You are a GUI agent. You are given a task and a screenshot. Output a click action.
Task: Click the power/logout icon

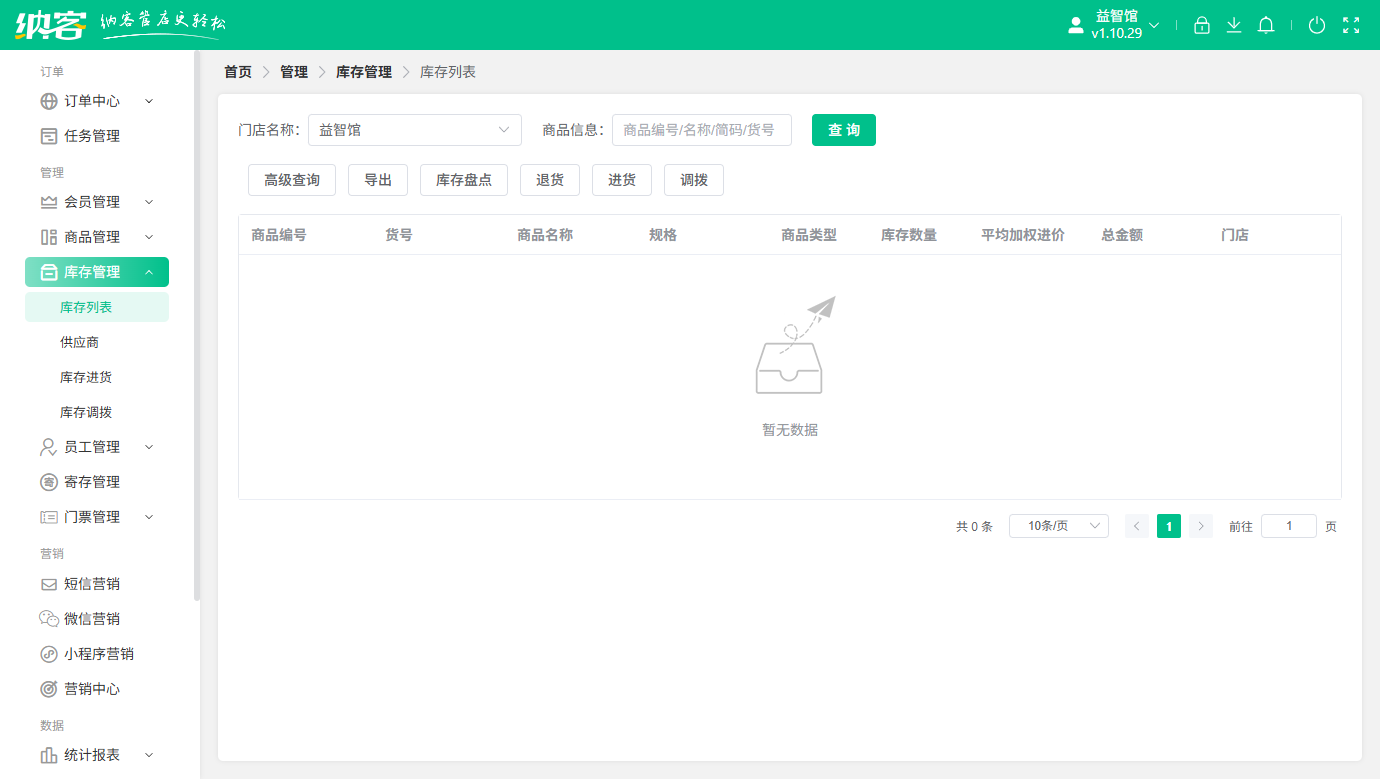pos(1317,25)
